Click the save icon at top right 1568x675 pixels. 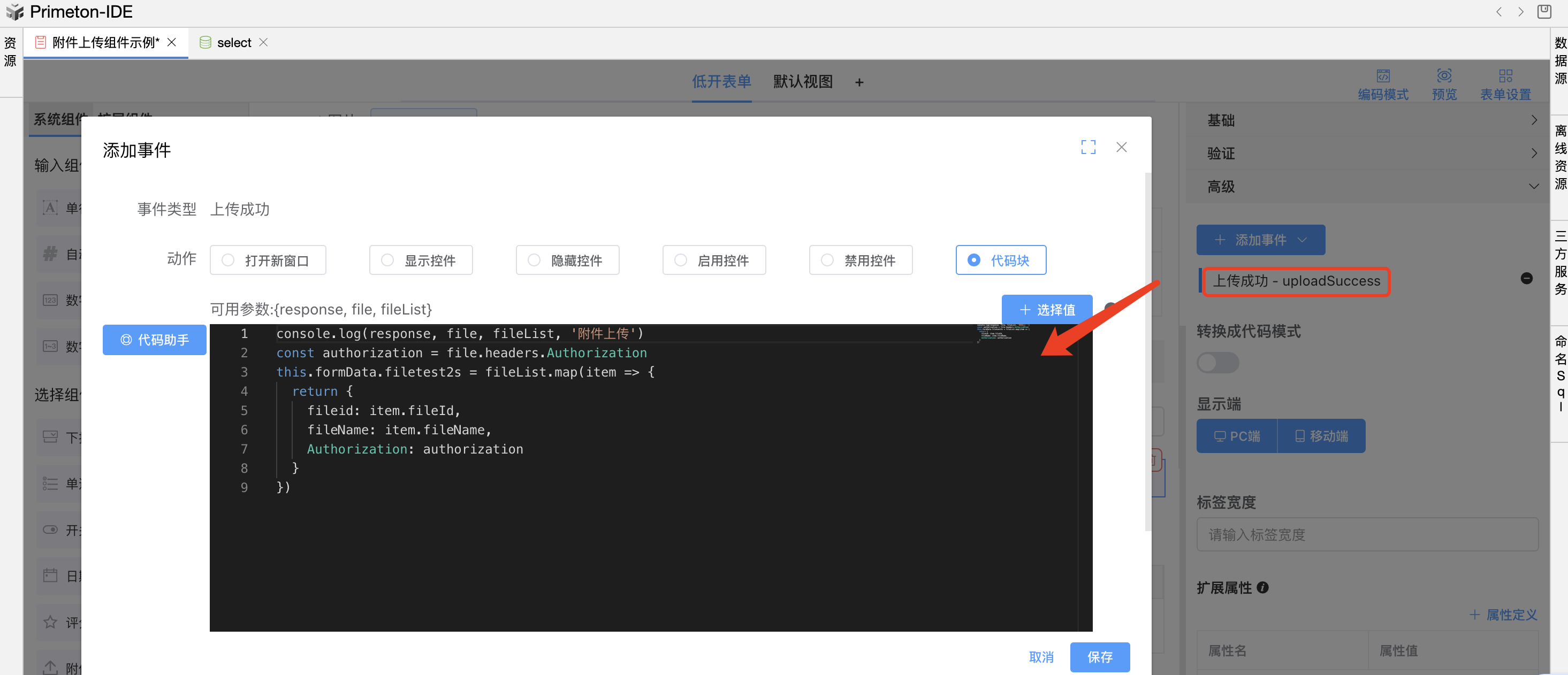click(1544, 12)
